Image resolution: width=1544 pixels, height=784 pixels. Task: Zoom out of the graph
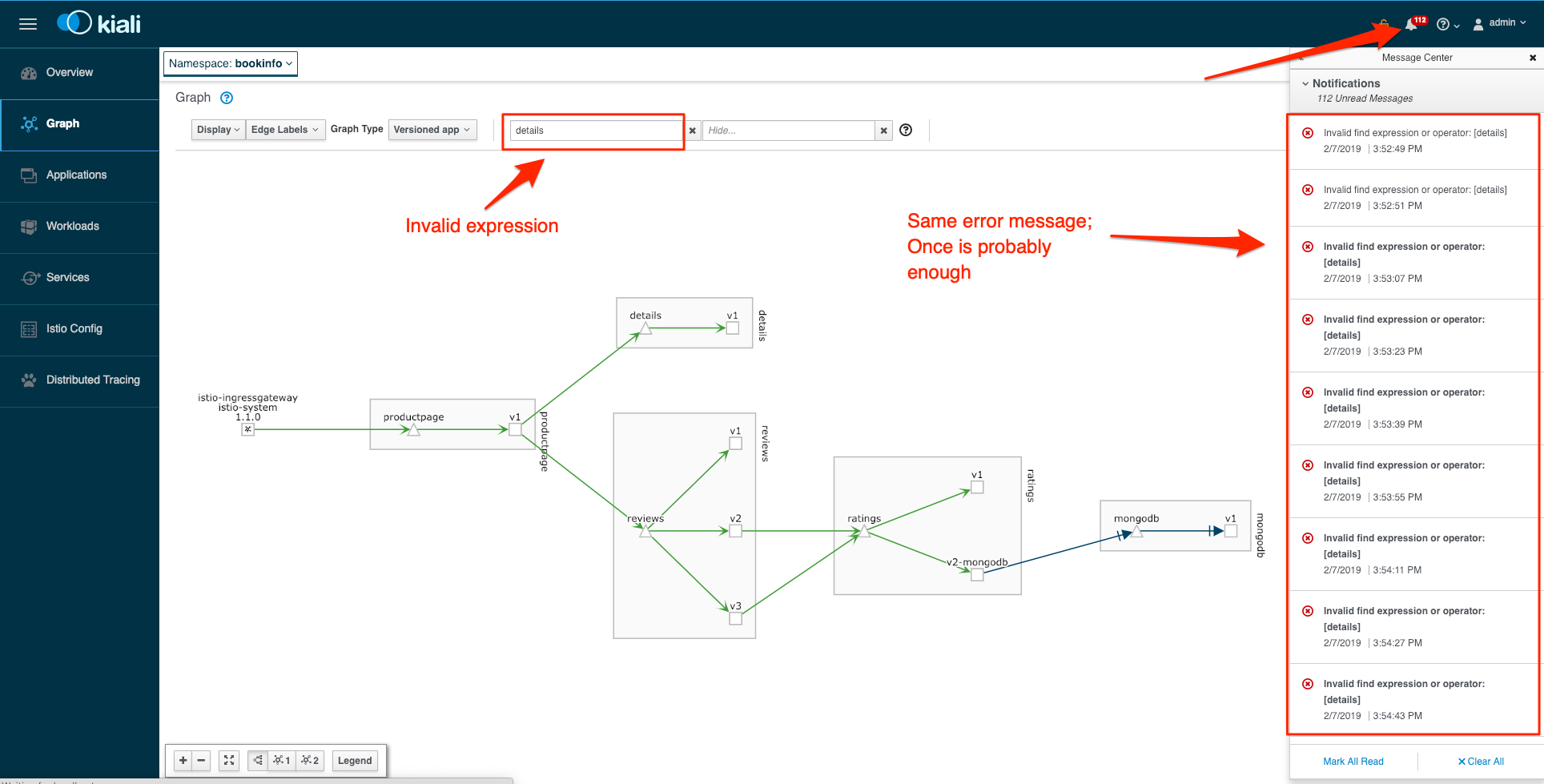[x=202, y=760]
